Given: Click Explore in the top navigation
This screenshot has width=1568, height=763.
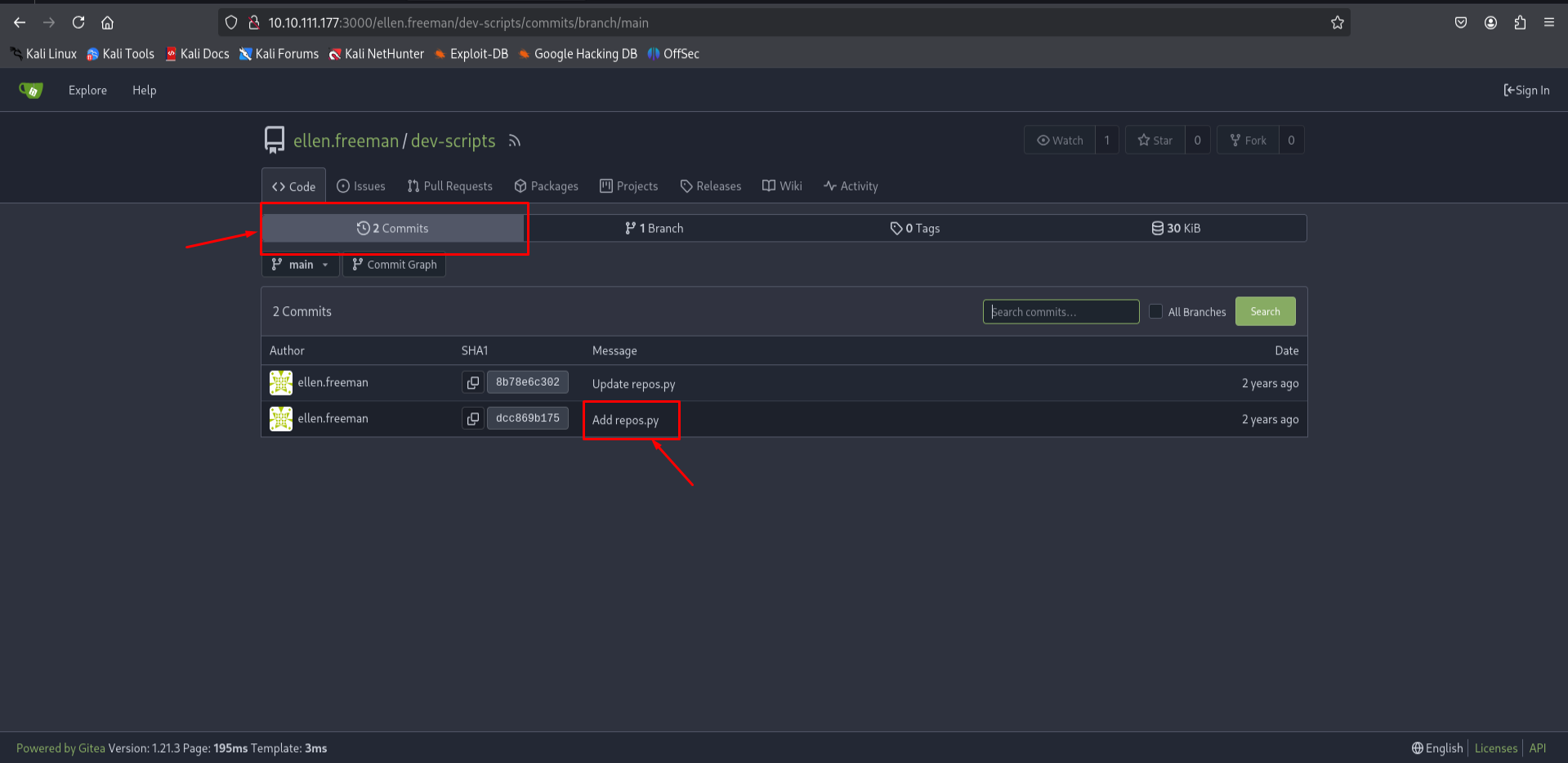Looking at the screenshot, I should pyautogui.click(x=87, y=90).
